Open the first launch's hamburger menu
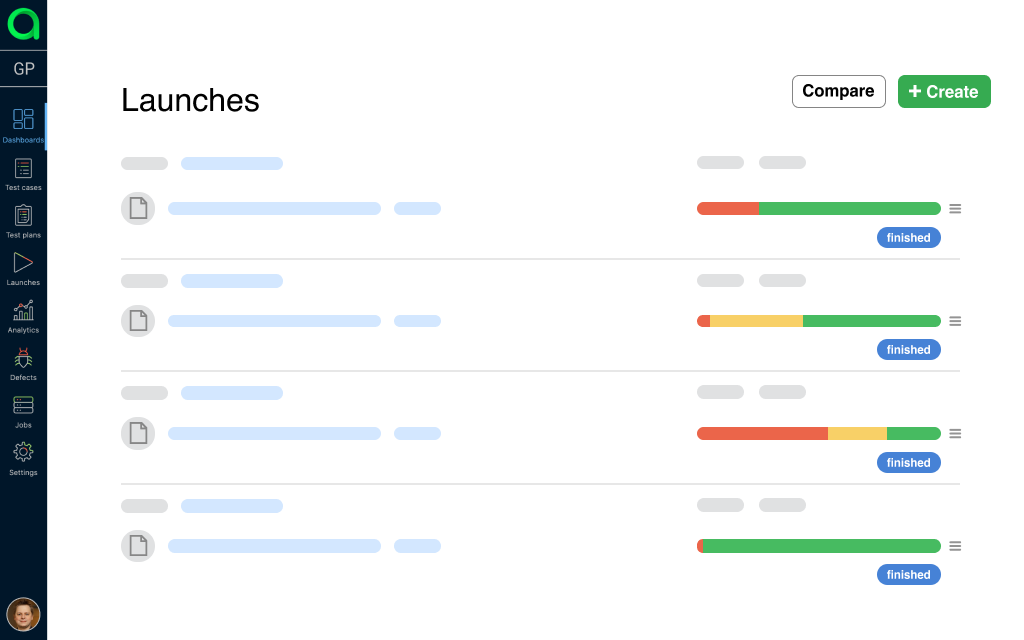 [x=955, y=209]
